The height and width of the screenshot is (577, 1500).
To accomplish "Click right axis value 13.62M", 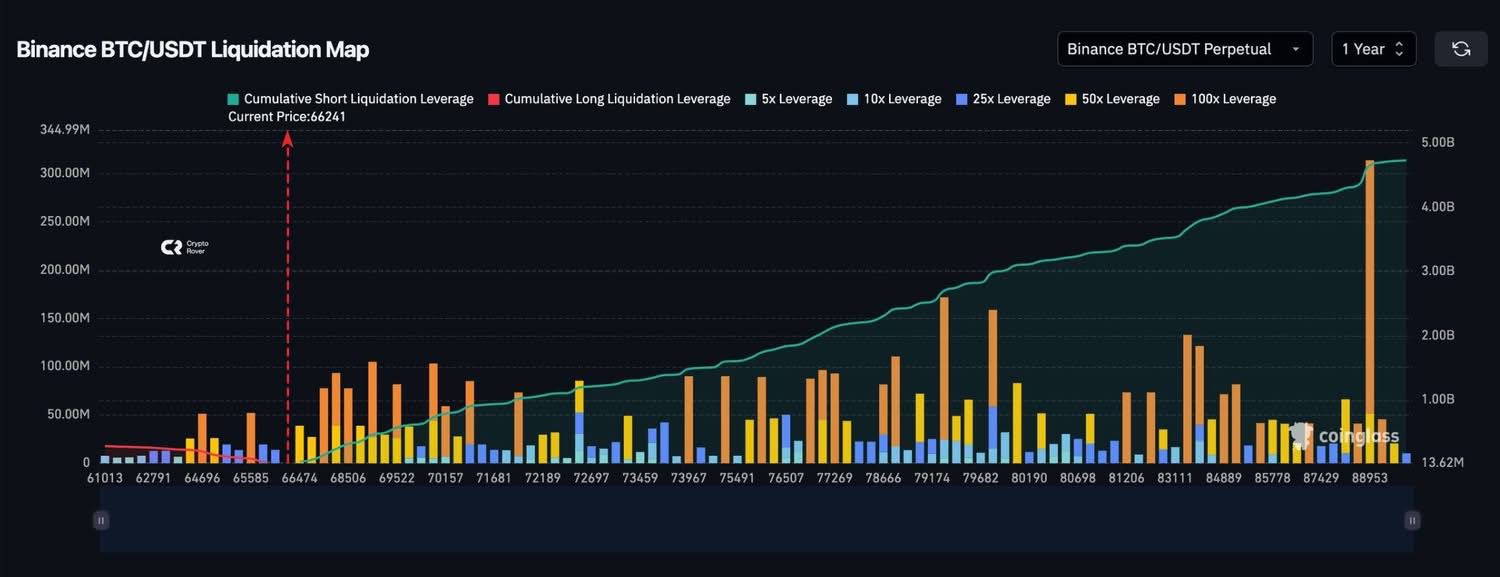I will coord(1441,463).
